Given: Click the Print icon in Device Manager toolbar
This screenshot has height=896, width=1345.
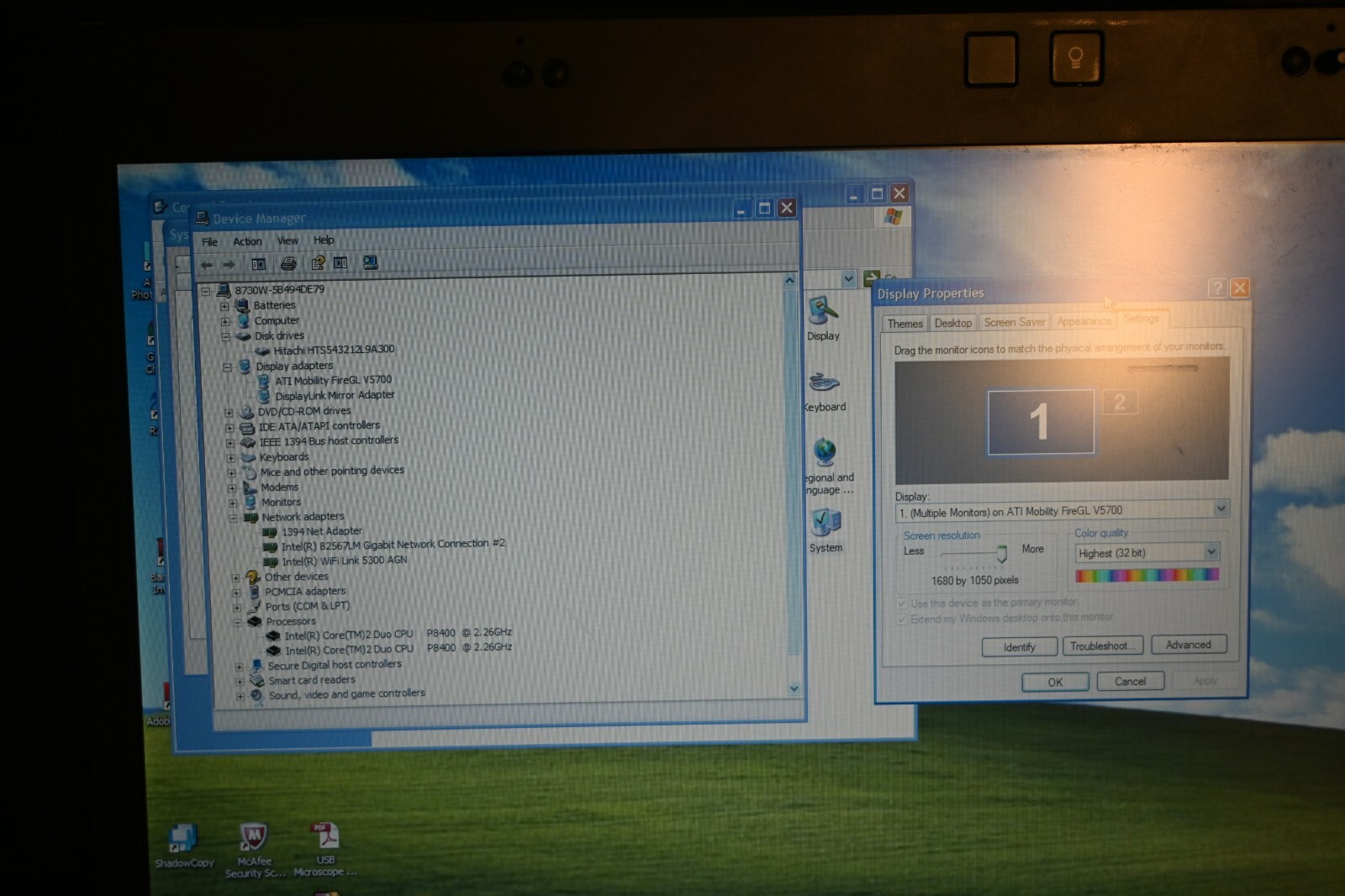Looking at the screenshot, I should coord(287,263).
